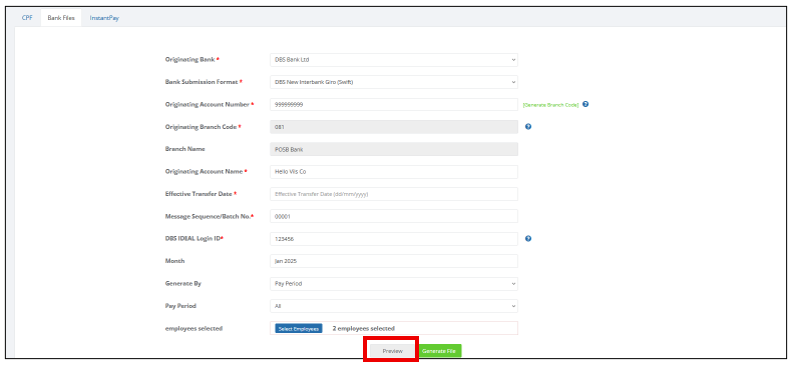Expand the Generate By dropdown
Viewport: 791px width, 367px height.
(394, 284)
